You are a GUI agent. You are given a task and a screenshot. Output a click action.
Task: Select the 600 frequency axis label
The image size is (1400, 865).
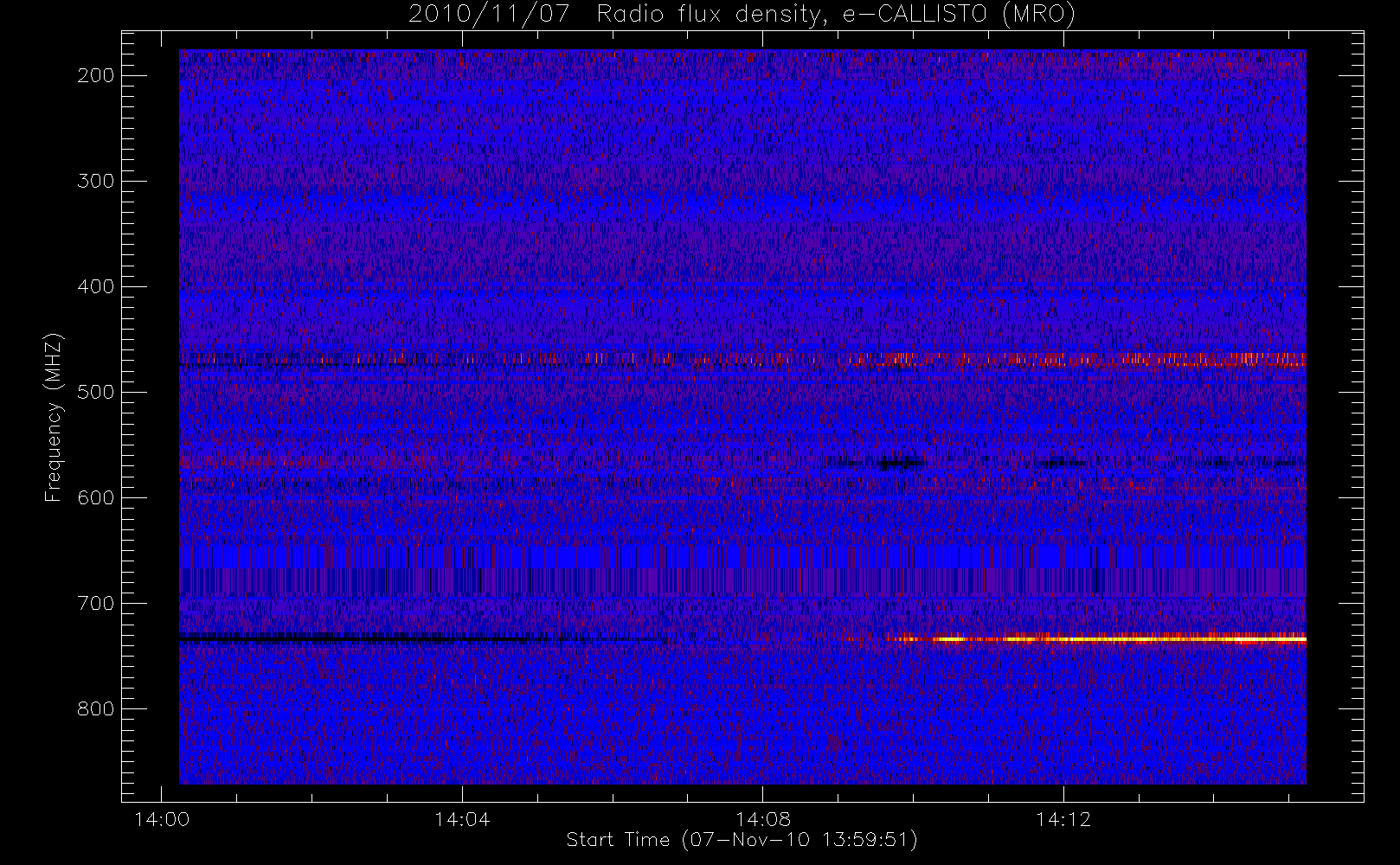pos(96,497)
